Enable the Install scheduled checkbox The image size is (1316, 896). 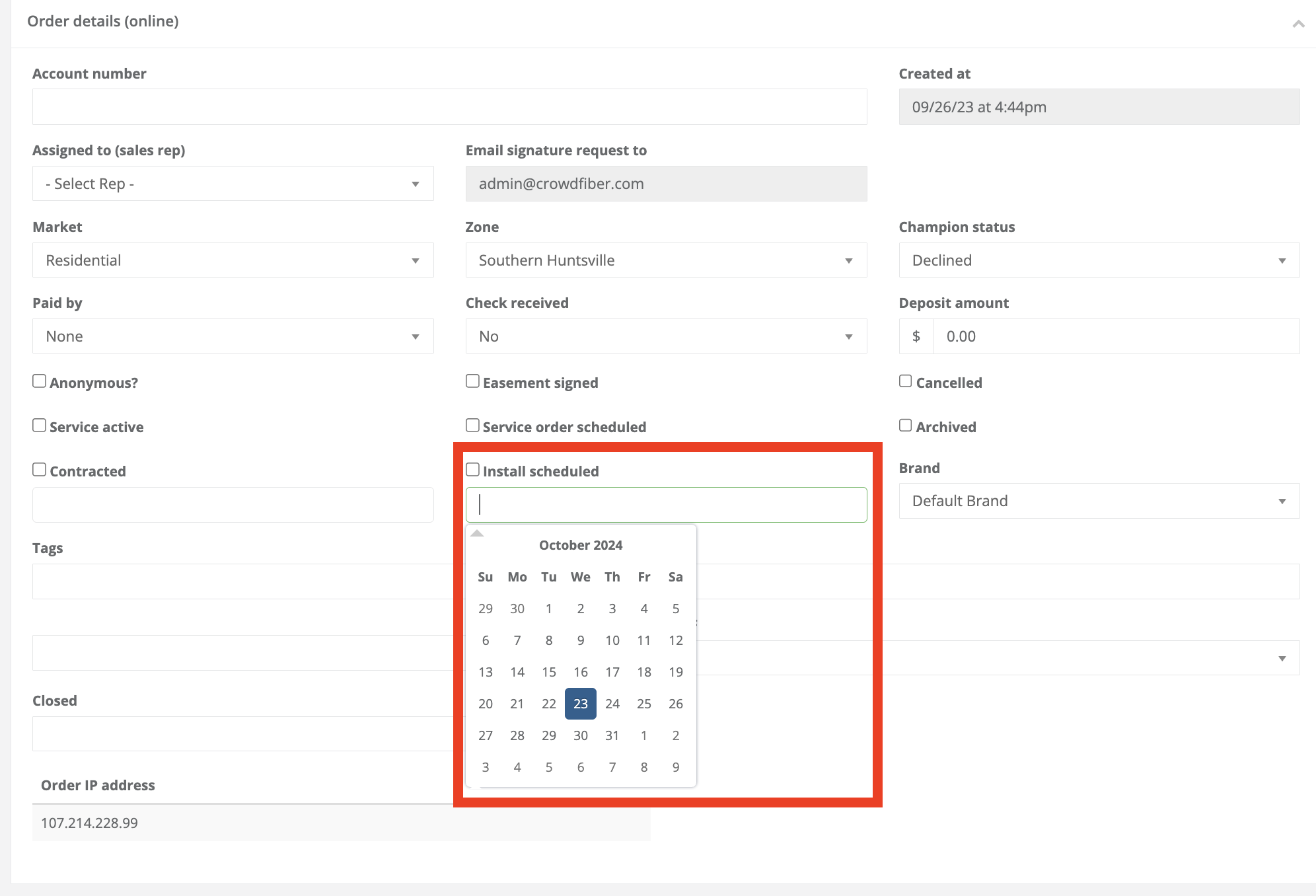tap(472, 470)
